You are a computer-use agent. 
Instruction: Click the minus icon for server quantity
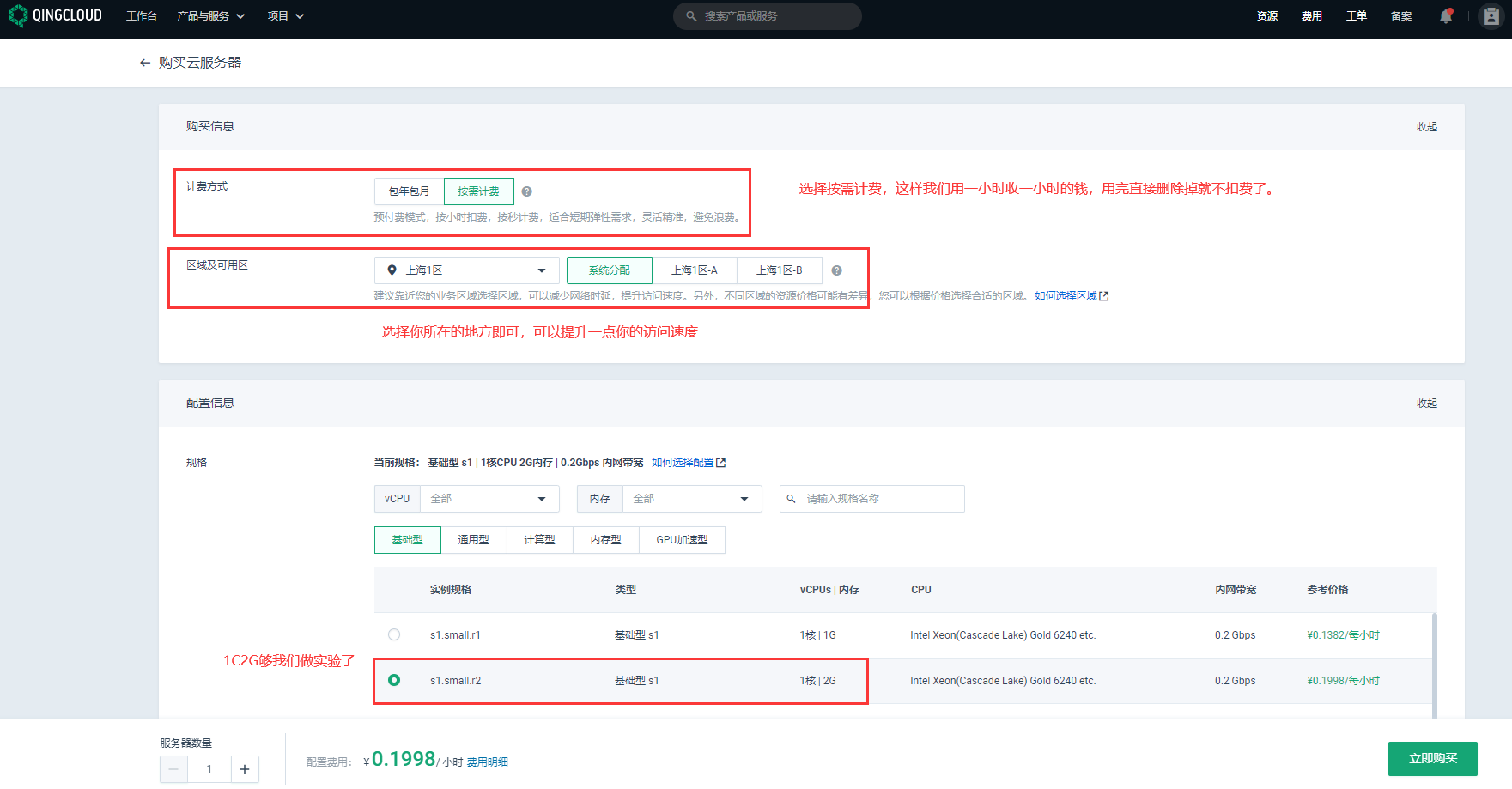(x=174, y=769)
